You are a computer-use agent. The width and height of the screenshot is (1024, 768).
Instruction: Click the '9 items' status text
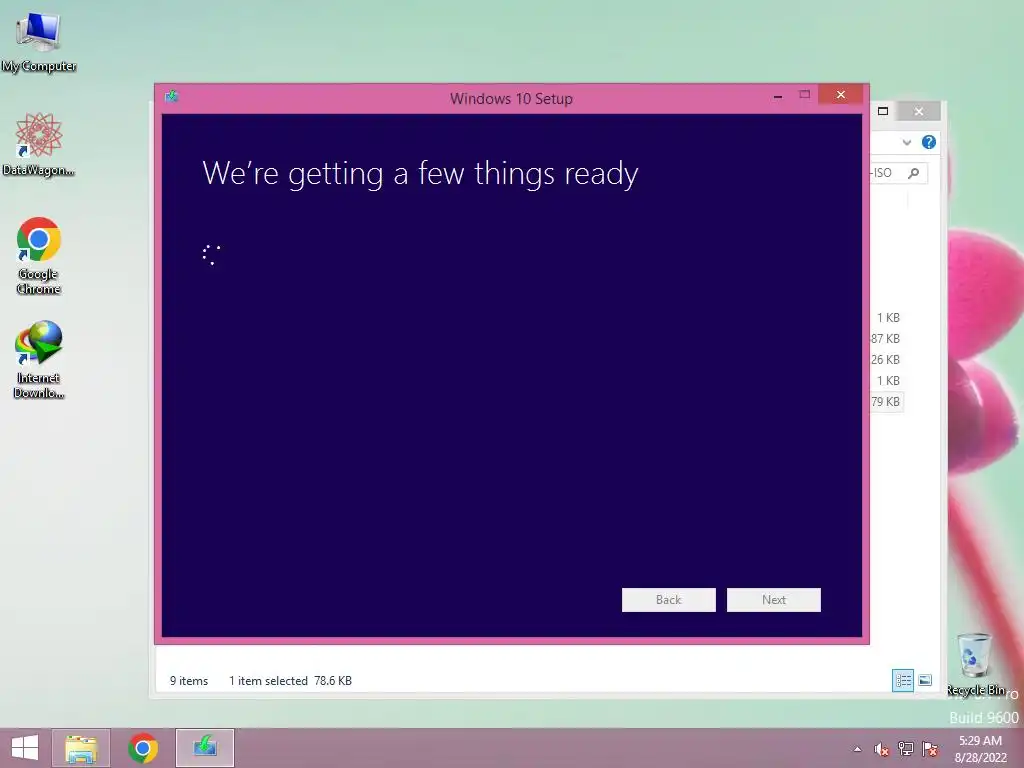pos(189,680)
